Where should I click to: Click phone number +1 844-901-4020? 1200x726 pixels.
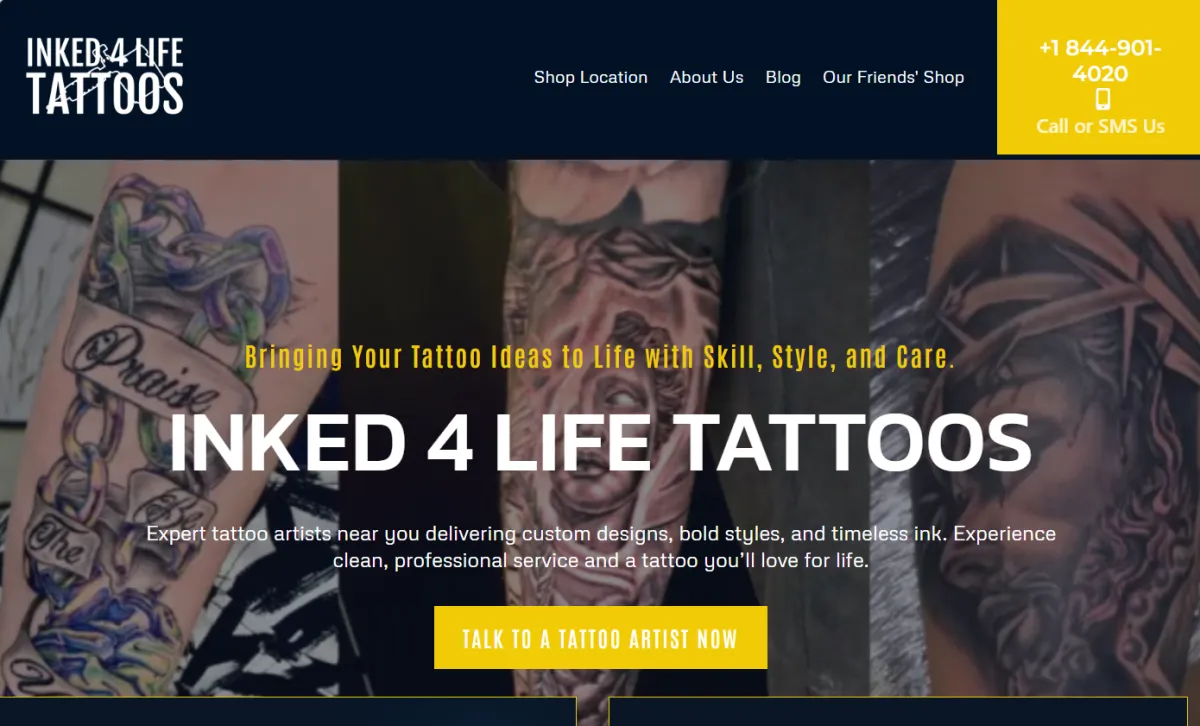pyautogui.click(x=1100, y=61)
